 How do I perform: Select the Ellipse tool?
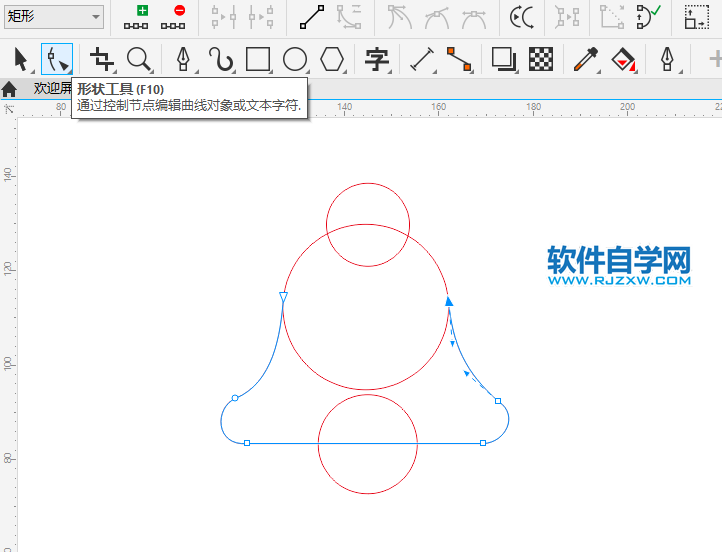click(295, 59)
